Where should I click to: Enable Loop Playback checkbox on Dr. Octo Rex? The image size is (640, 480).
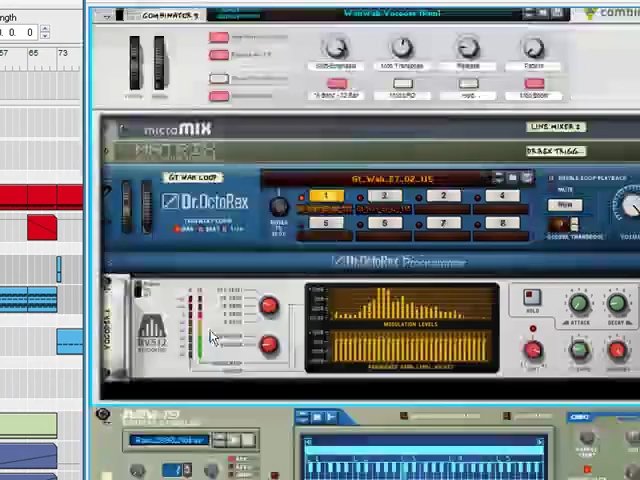pyautogui.click(x=551, y=178)
